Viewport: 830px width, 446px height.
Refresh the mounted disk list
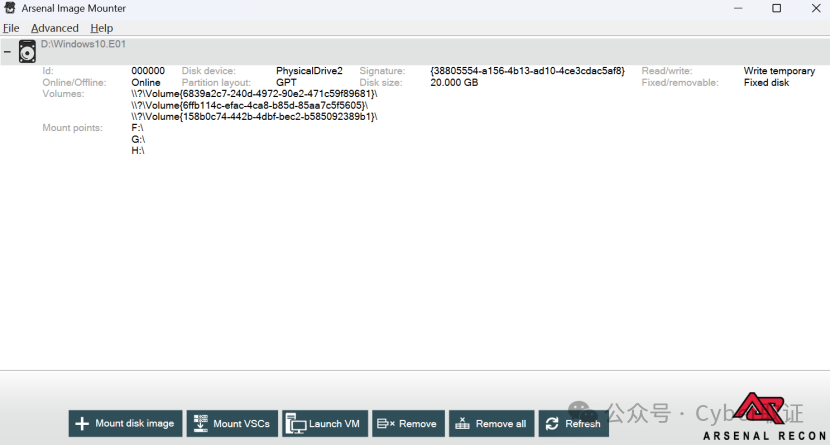click(x=573, y=423)
